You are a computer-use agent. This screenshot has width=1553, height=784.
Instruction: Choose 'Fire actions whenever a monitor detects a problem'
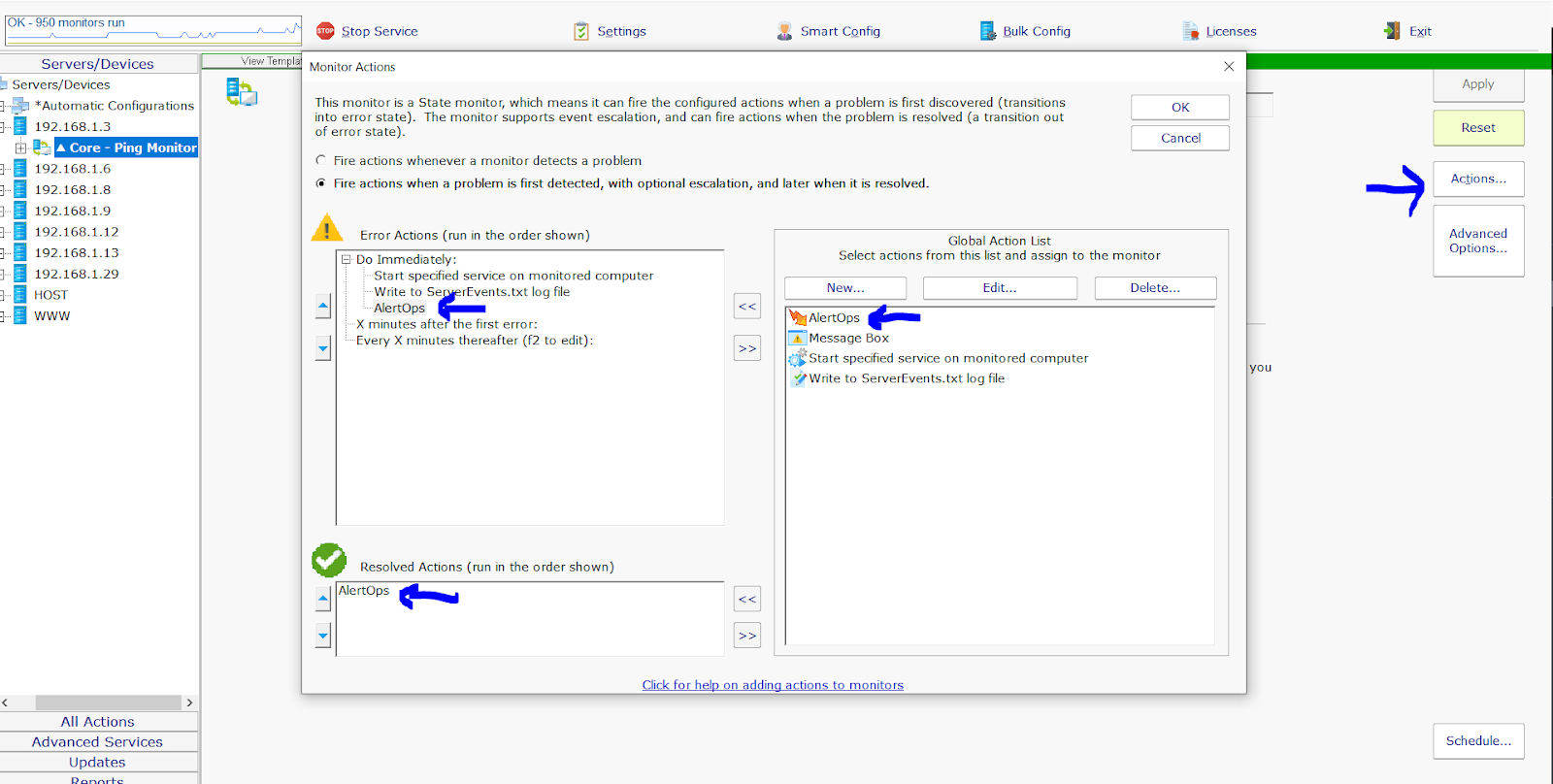click(x=321, y=161)
